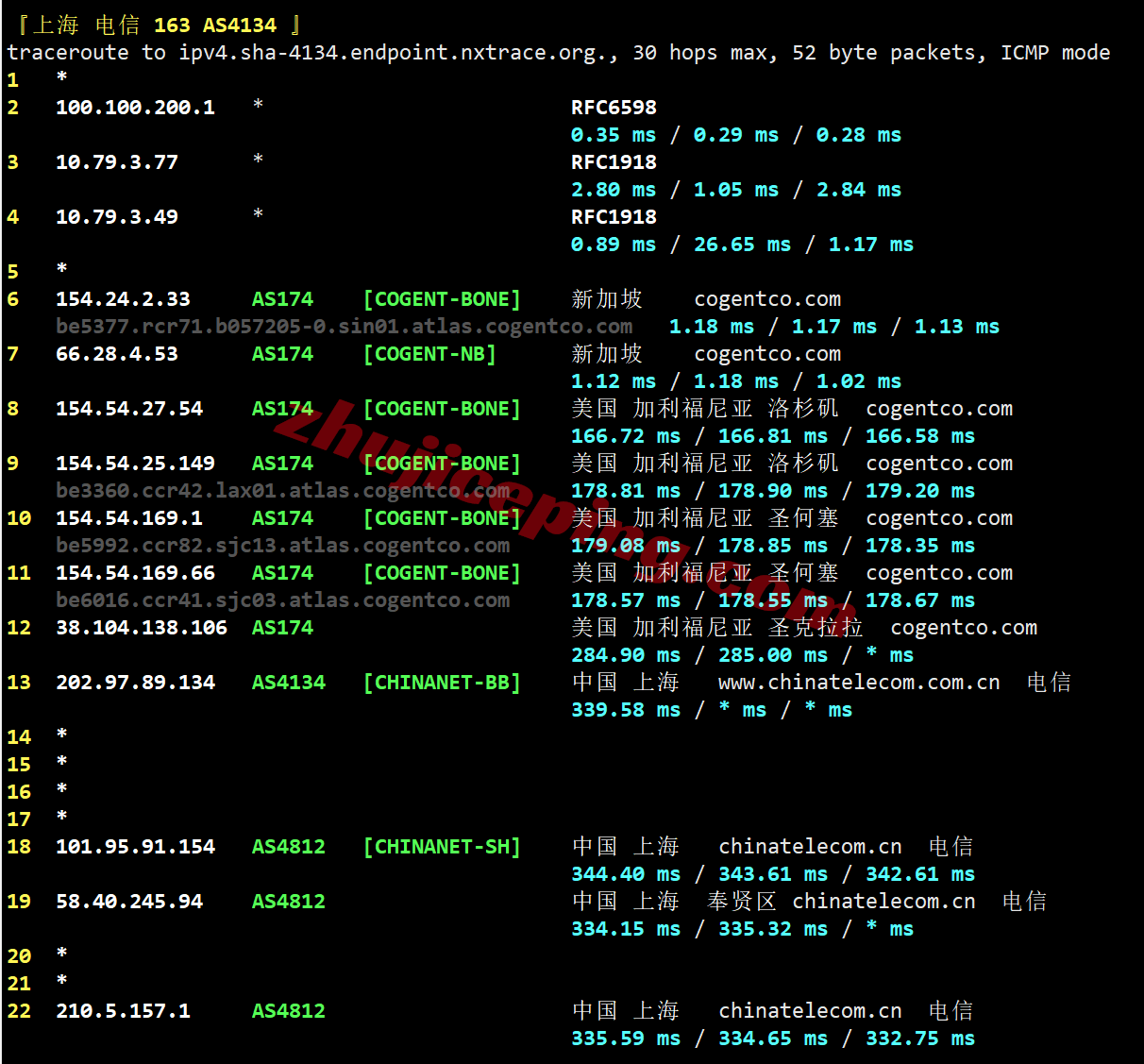Image resolution: width=1144 pixels, height=1064 pixels.
Task: Click the RFC6598 label on hop 2
Action: (614, 108)
